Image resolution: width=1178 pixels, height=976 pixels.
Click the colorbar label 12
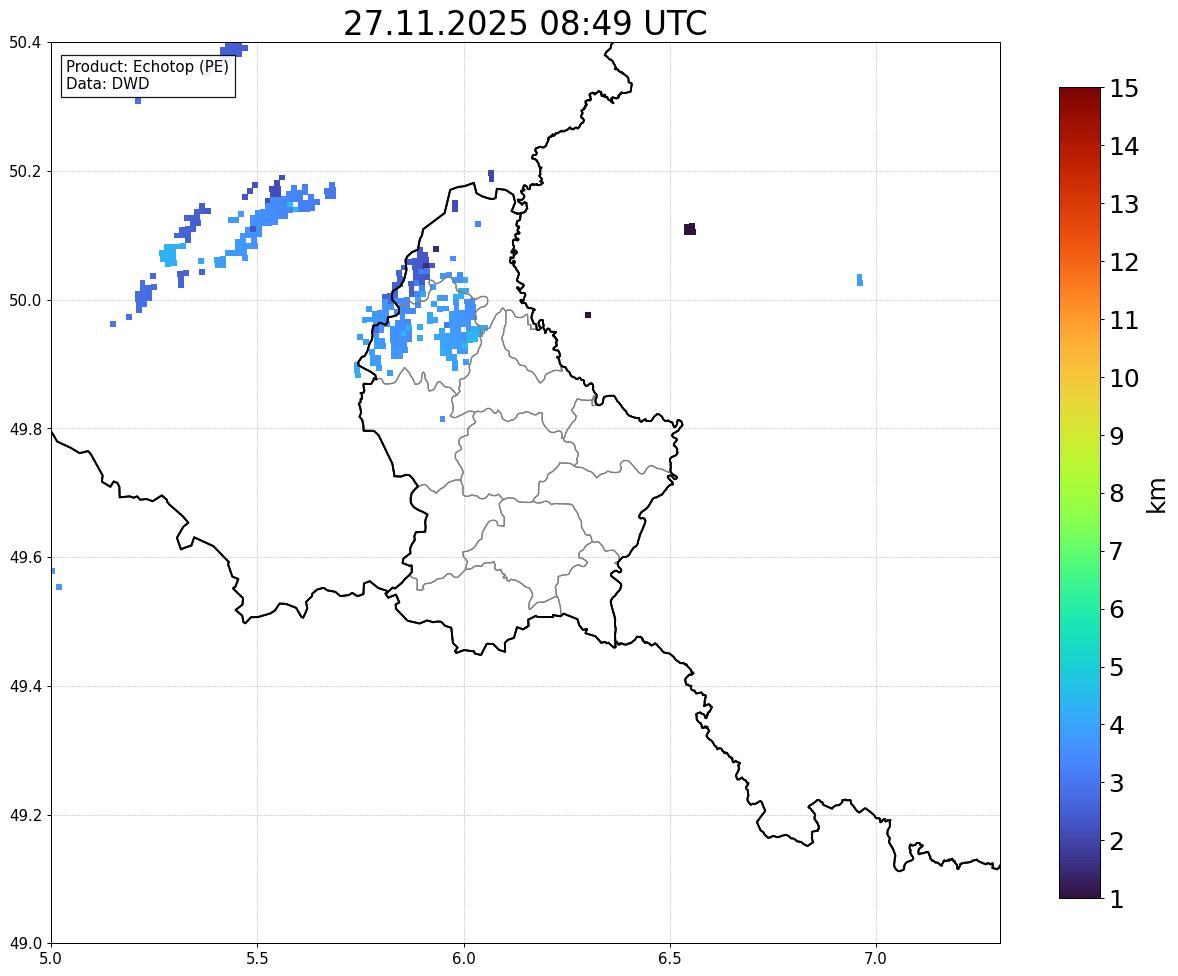coord(1124,262)
